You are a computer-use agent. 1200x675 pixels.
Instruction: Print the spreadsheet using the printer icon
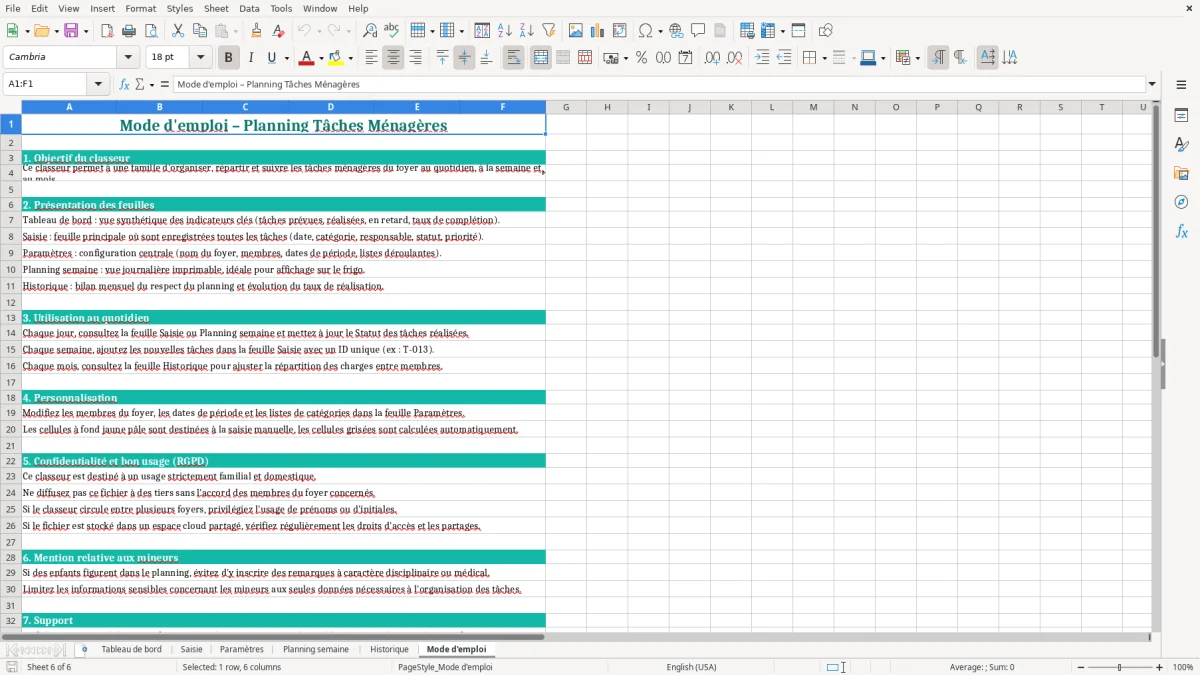tap(129, 31)
